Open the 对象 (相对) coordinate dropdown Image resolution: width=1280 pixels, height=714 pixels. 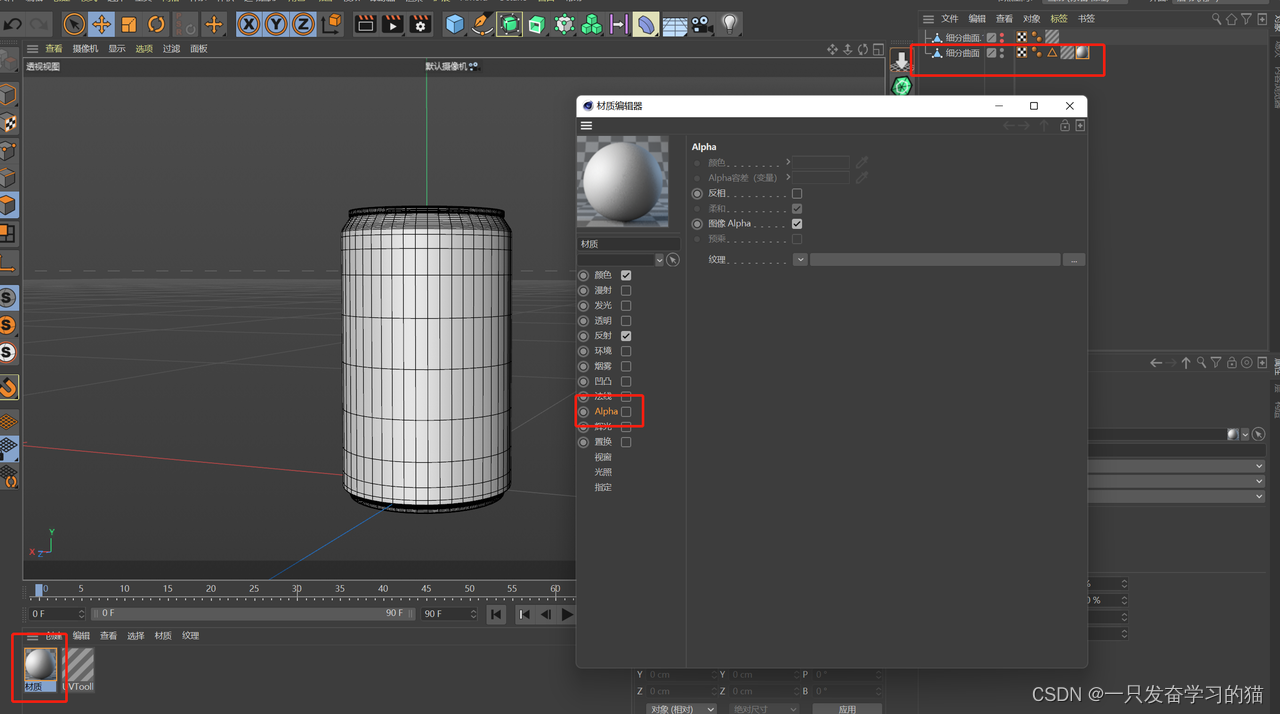681,708
